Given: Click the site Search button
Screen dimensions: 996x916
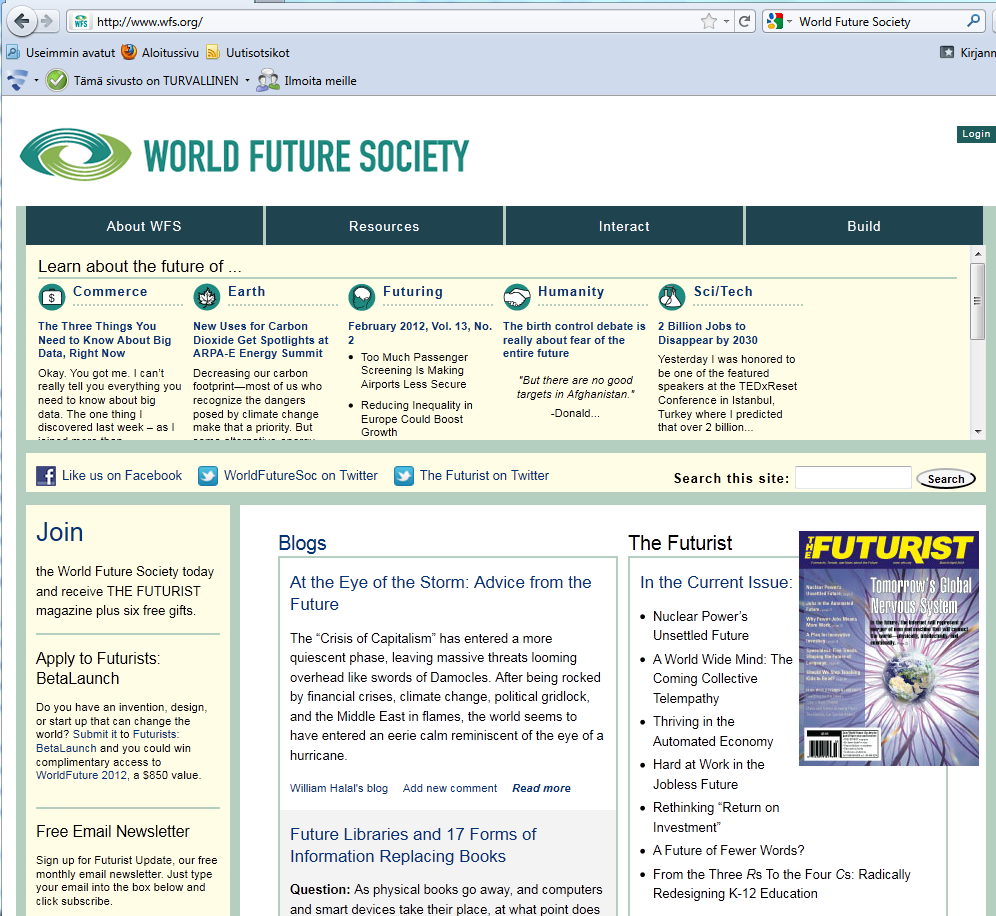Looking at the screenshot, I should (946, 479).
